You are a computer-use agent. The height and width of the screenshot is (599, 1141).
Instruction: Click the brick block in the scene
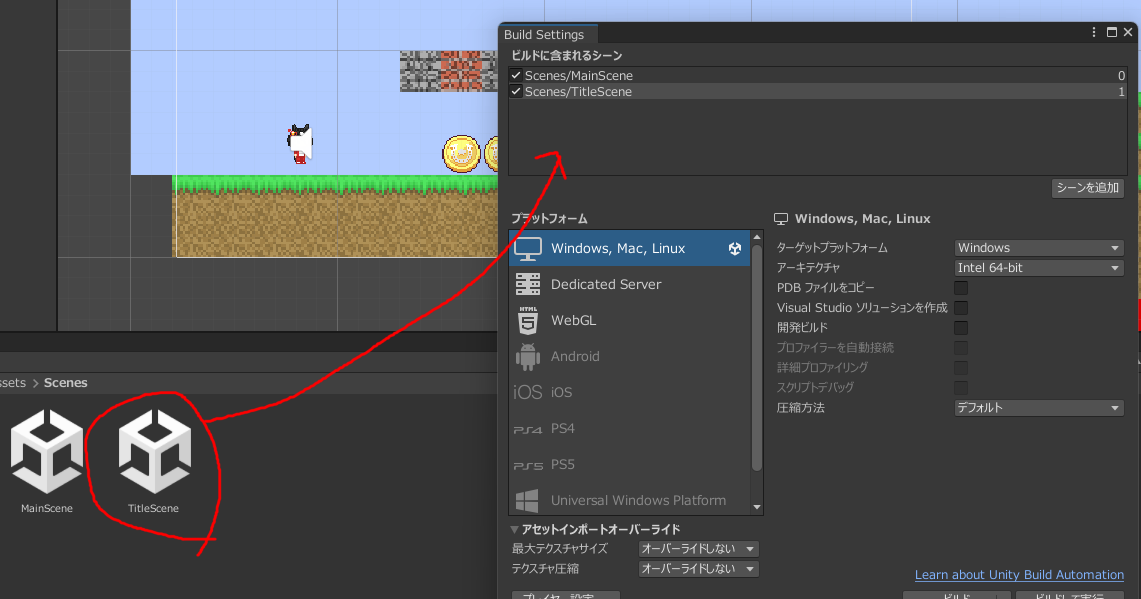pos(460,71)
